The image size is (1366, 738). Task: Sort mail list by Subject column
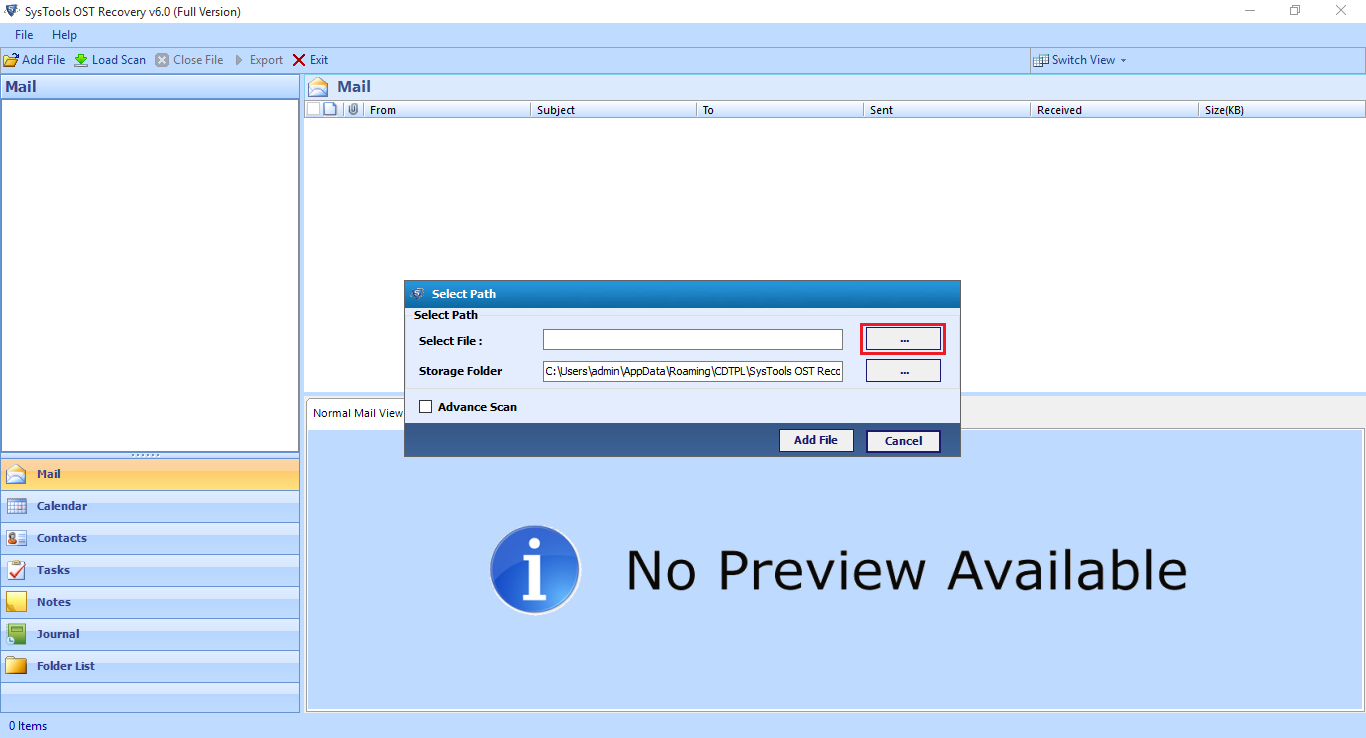613,110
